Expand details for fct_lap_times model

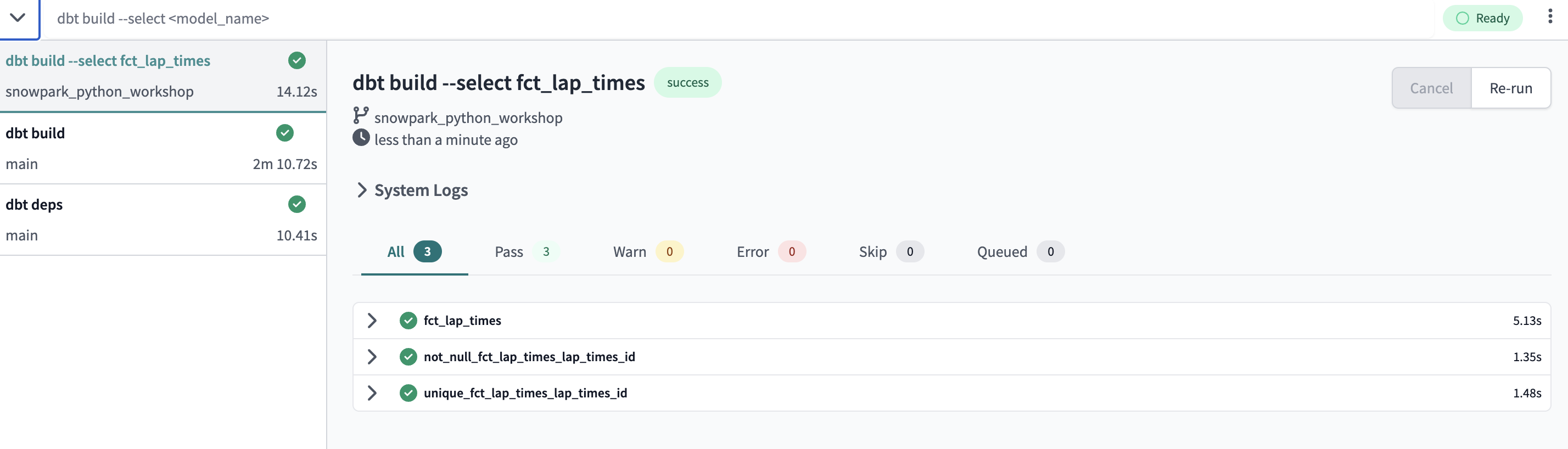click(x=372, y=320)
